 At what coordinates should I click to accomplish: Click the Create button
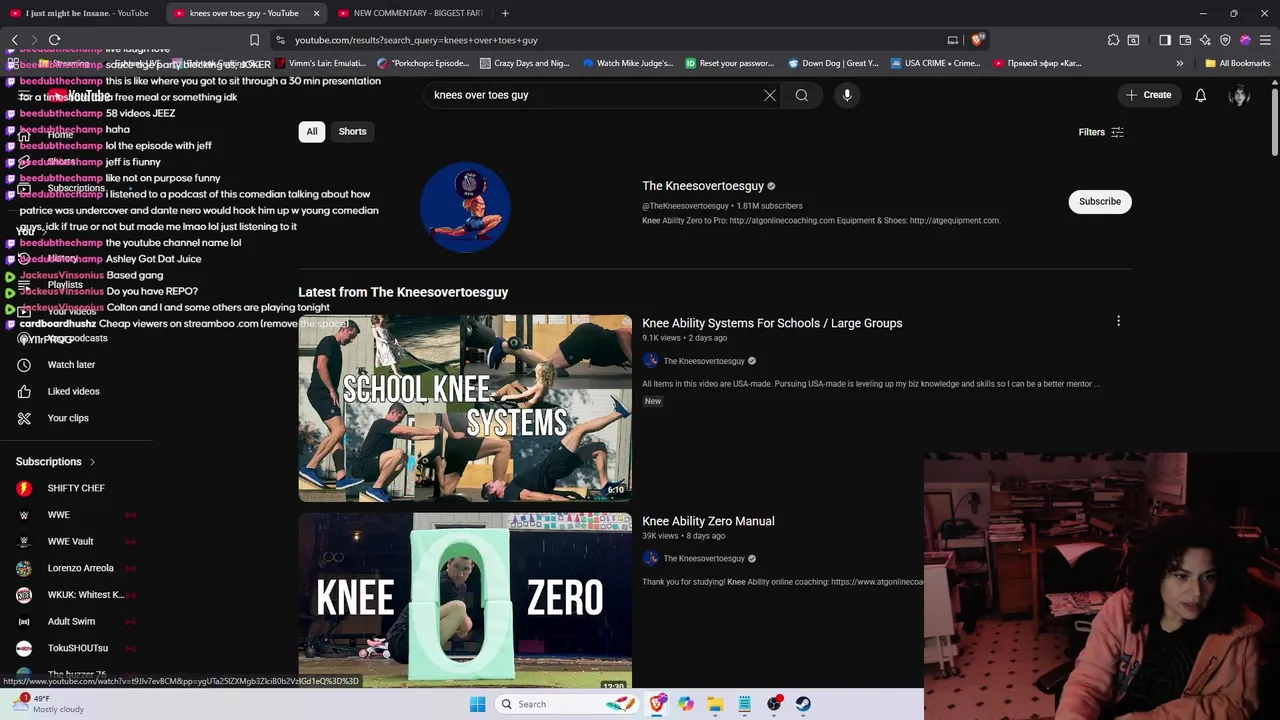pyautogui.click(x=1148, y=95)
